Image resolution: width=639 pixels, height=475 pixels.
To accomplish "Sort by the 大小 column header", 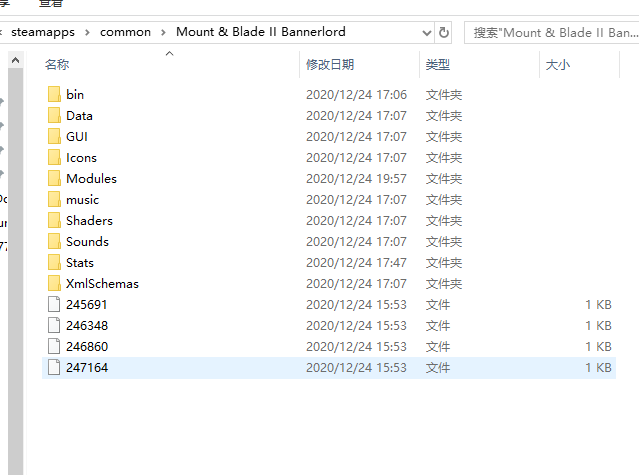I will (x=557, y=64).
